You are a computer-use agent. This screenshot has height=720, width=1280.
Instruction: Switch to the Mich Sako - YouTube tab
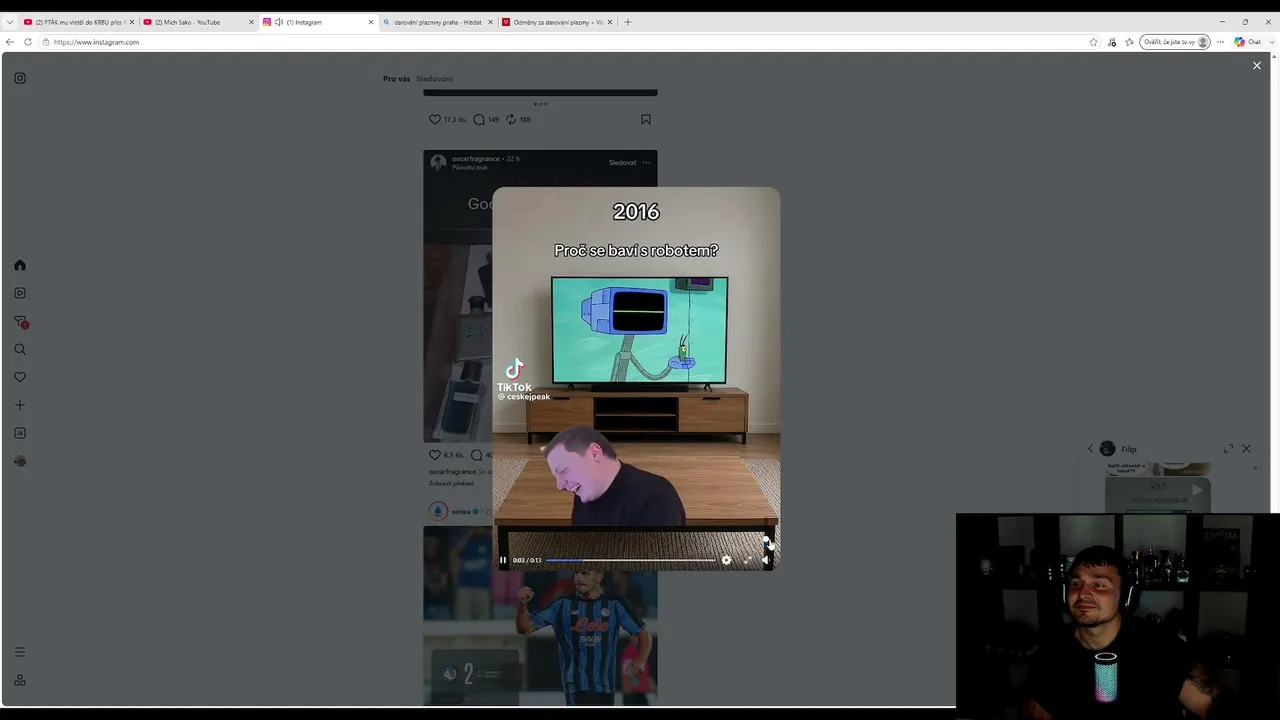point(198,22)
